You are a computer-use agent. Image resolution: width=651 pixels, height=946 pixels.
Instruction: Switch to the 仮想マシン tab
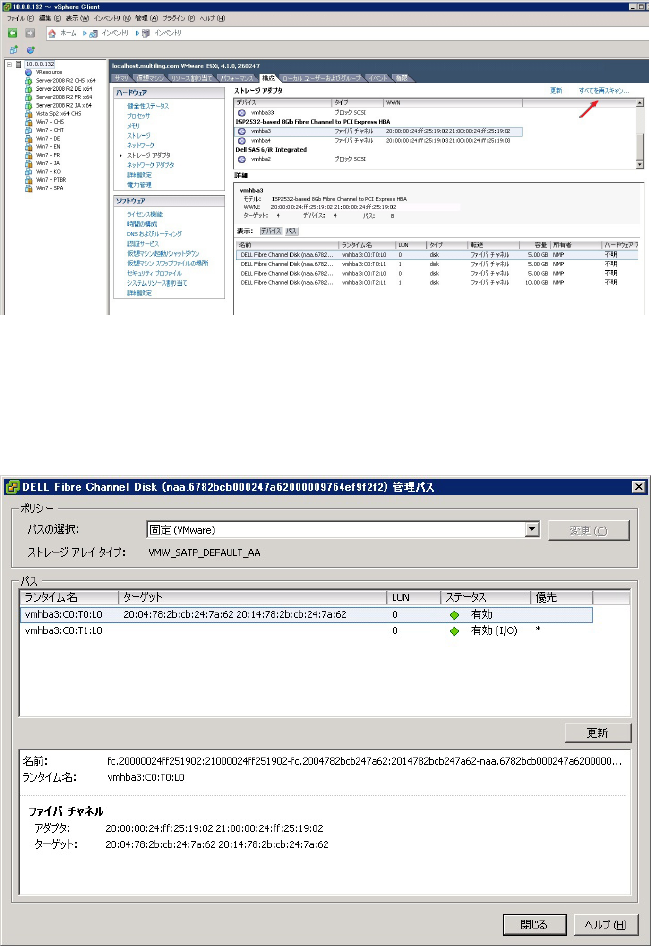coord(149,78)
